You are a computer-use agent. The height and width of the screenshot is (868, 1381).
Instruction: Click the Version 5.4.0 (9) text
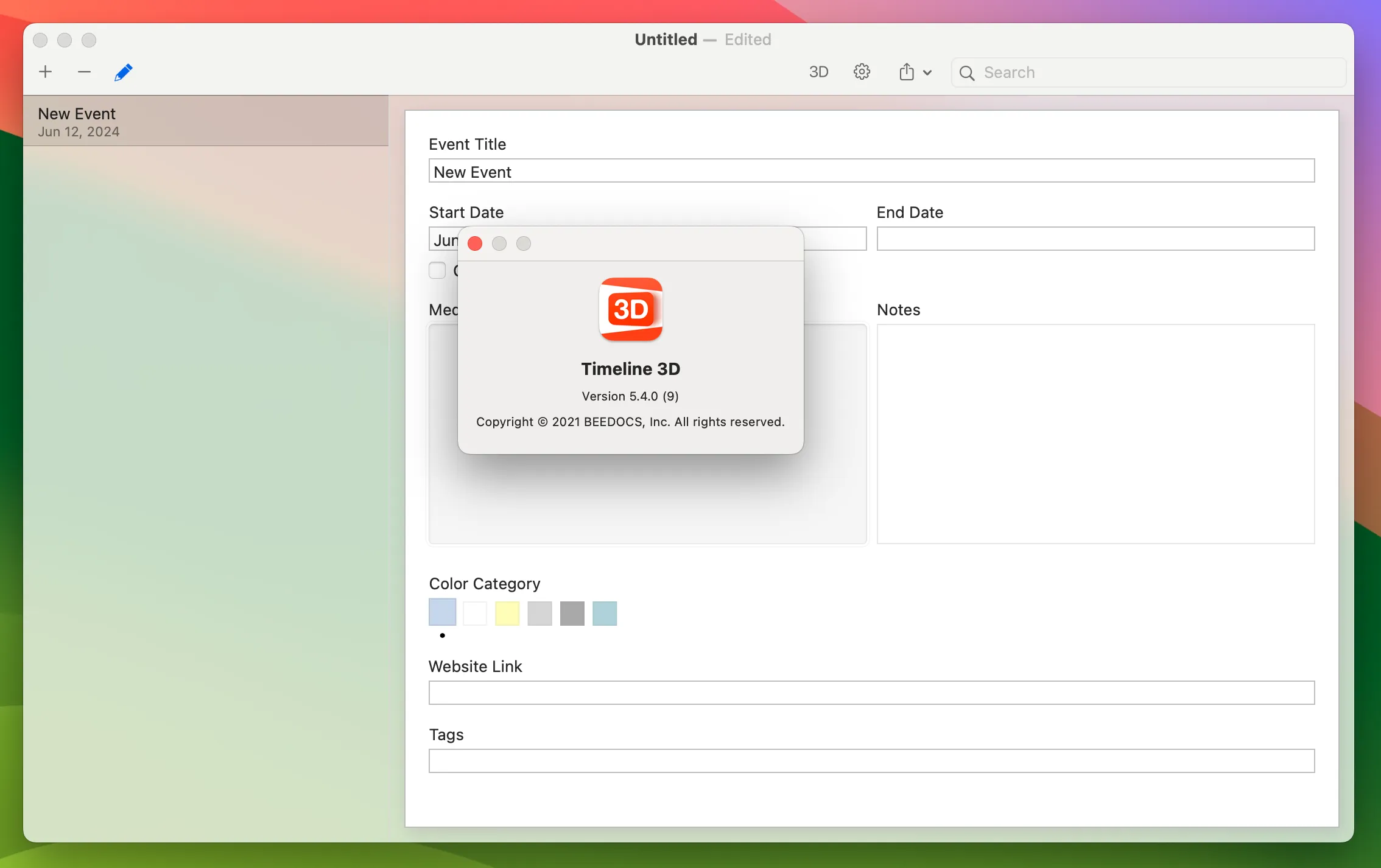(630, 396)
